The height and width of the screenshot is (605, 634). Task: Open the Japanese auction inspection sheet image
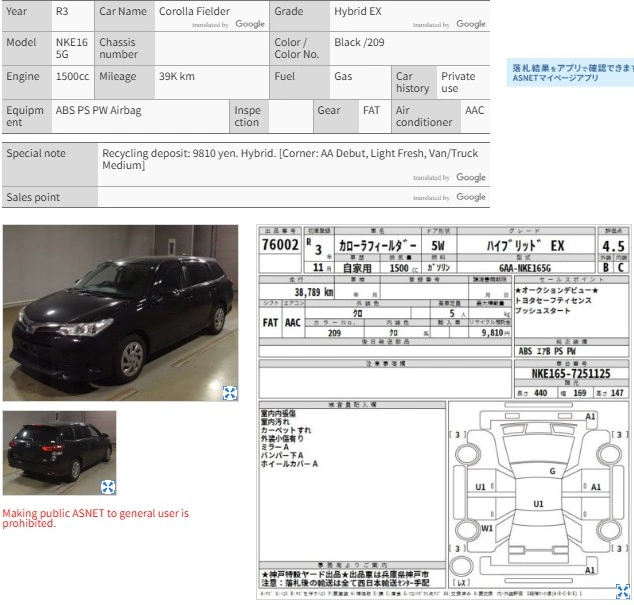[444, 412]
